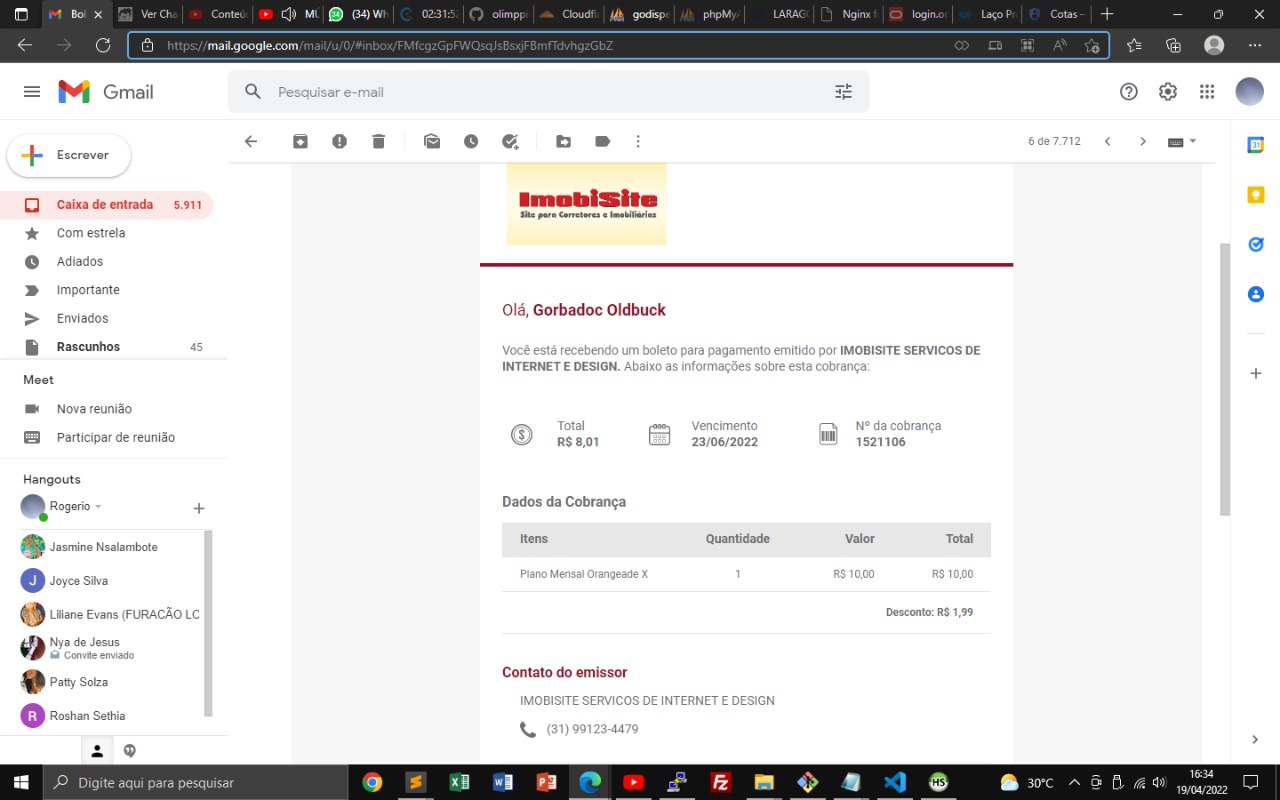Show search options filter icon
Viewport: 1280px width, 800px height.
pos(844,92)
